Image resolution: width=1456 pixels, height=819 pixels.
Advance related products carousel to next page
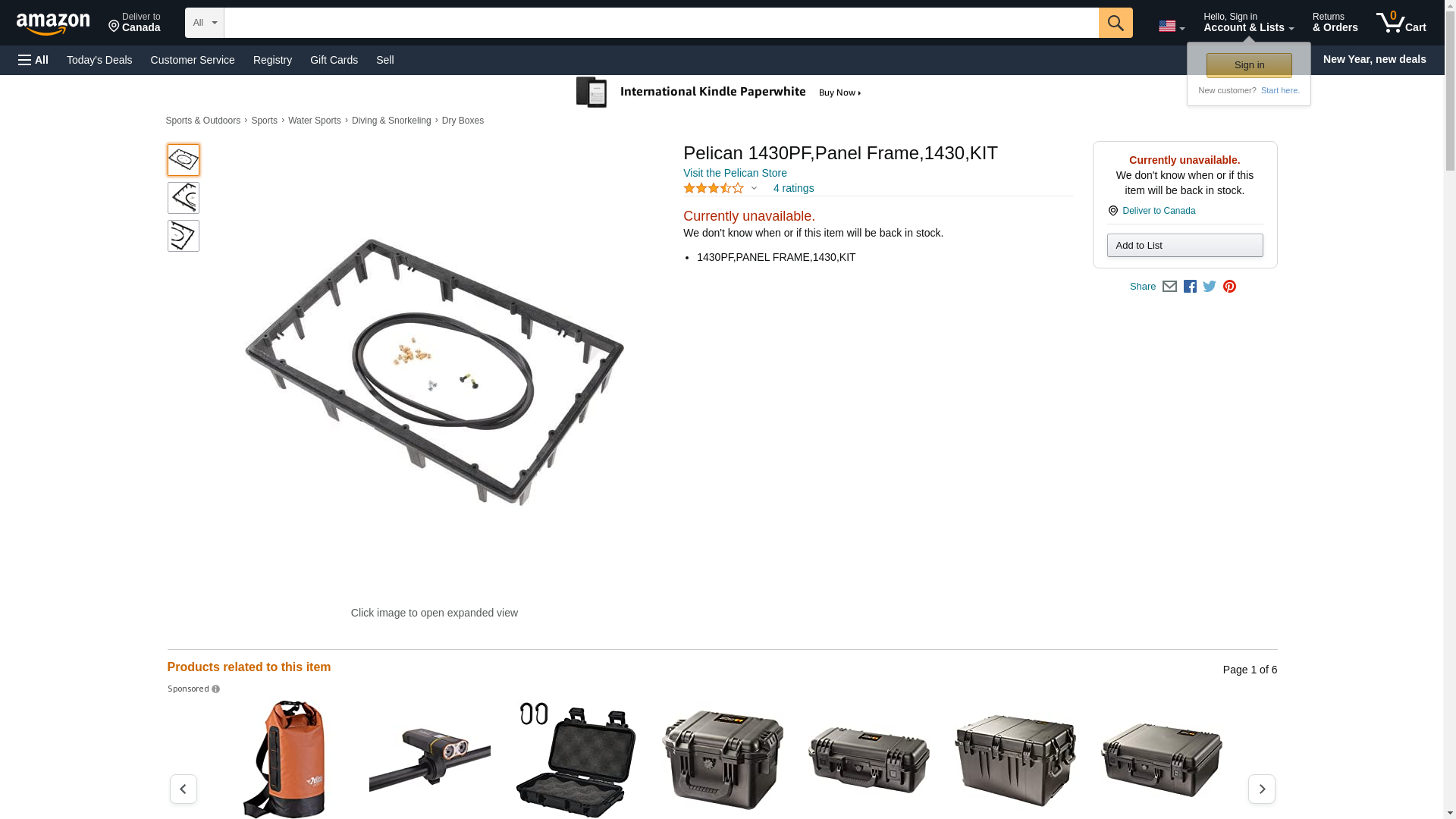(1262, 789)
